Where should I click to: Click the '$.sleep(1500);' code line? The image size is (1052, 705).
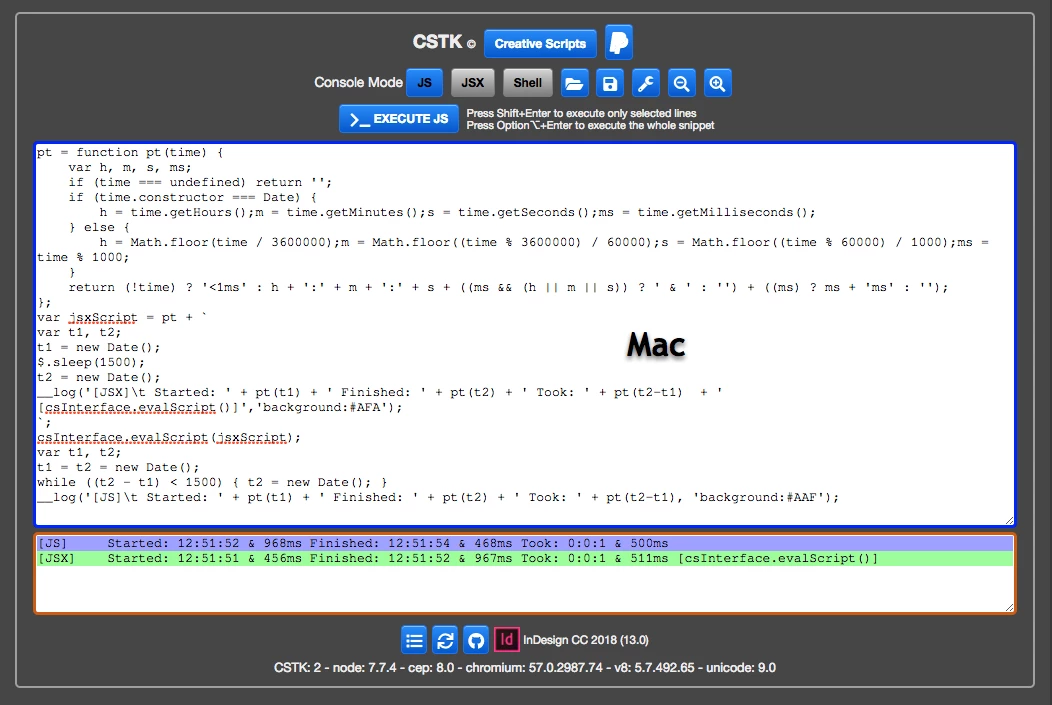[91, 362]
